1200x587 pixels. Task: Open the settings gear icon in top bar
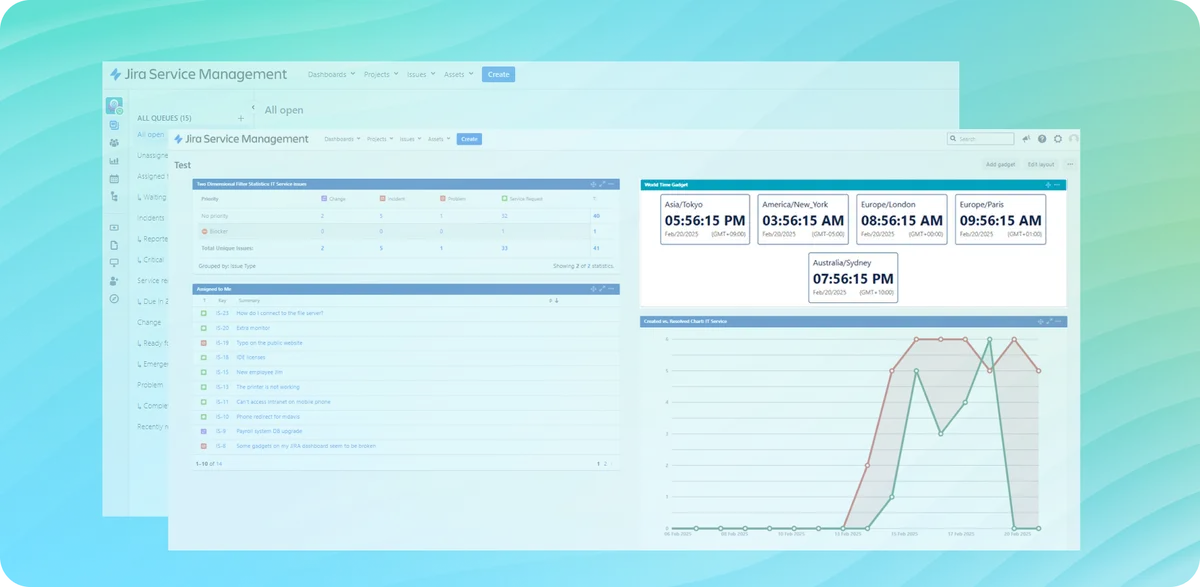click(1058, 139)
